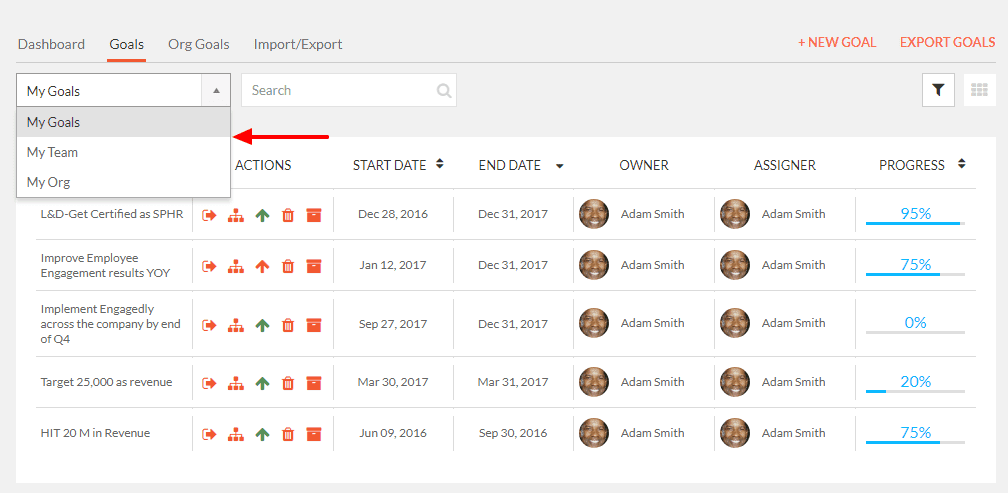This screenshot has width=1008, height=493.
Task: Archive the Target 25,000 as revenue goal
Action: point(314,383)
